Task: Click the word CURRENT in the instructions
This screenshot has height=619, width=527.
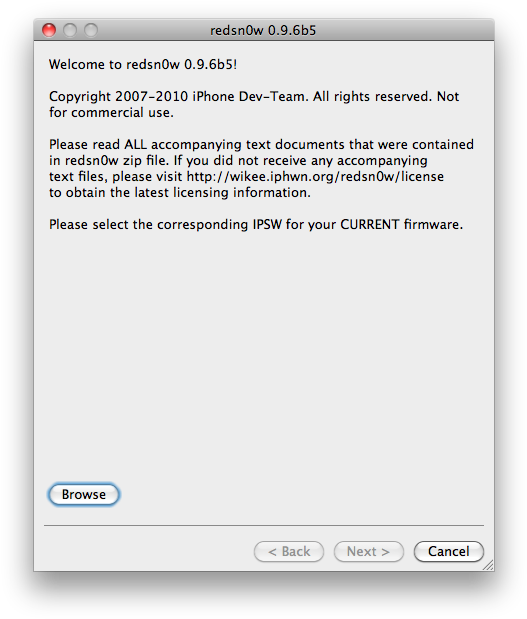Action: tap(370, 224)
